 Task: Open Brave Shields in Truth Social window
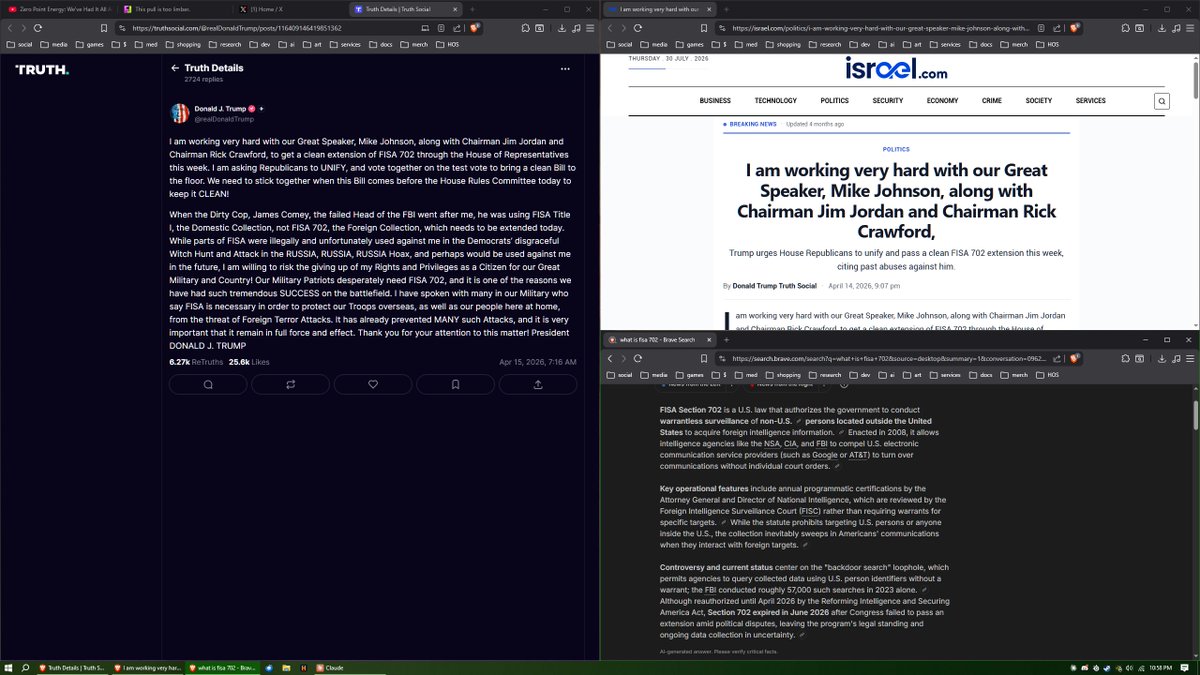tap(475, 28)
